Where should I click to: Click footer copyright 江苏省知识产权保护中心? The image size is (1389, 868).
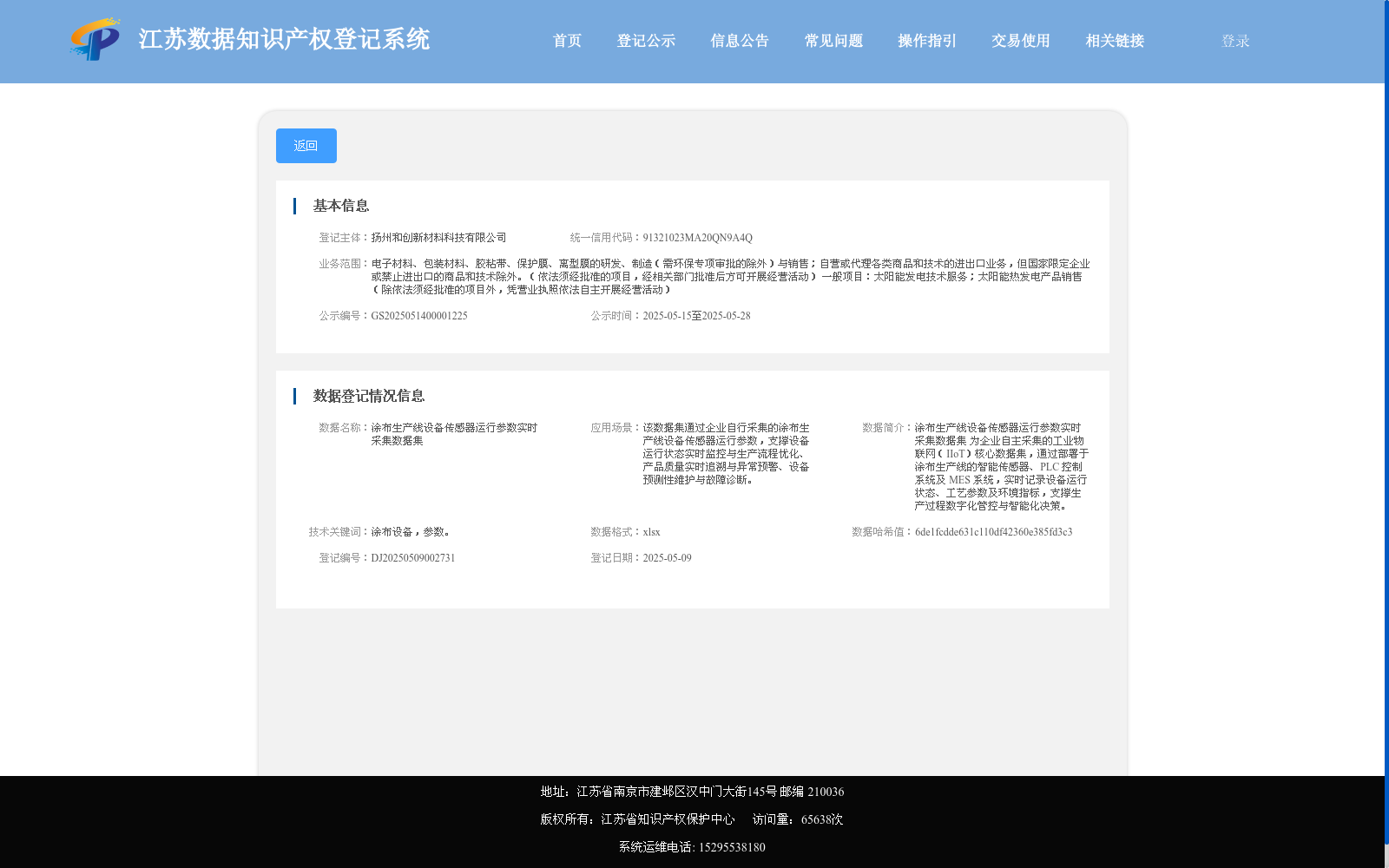point(637,819)
